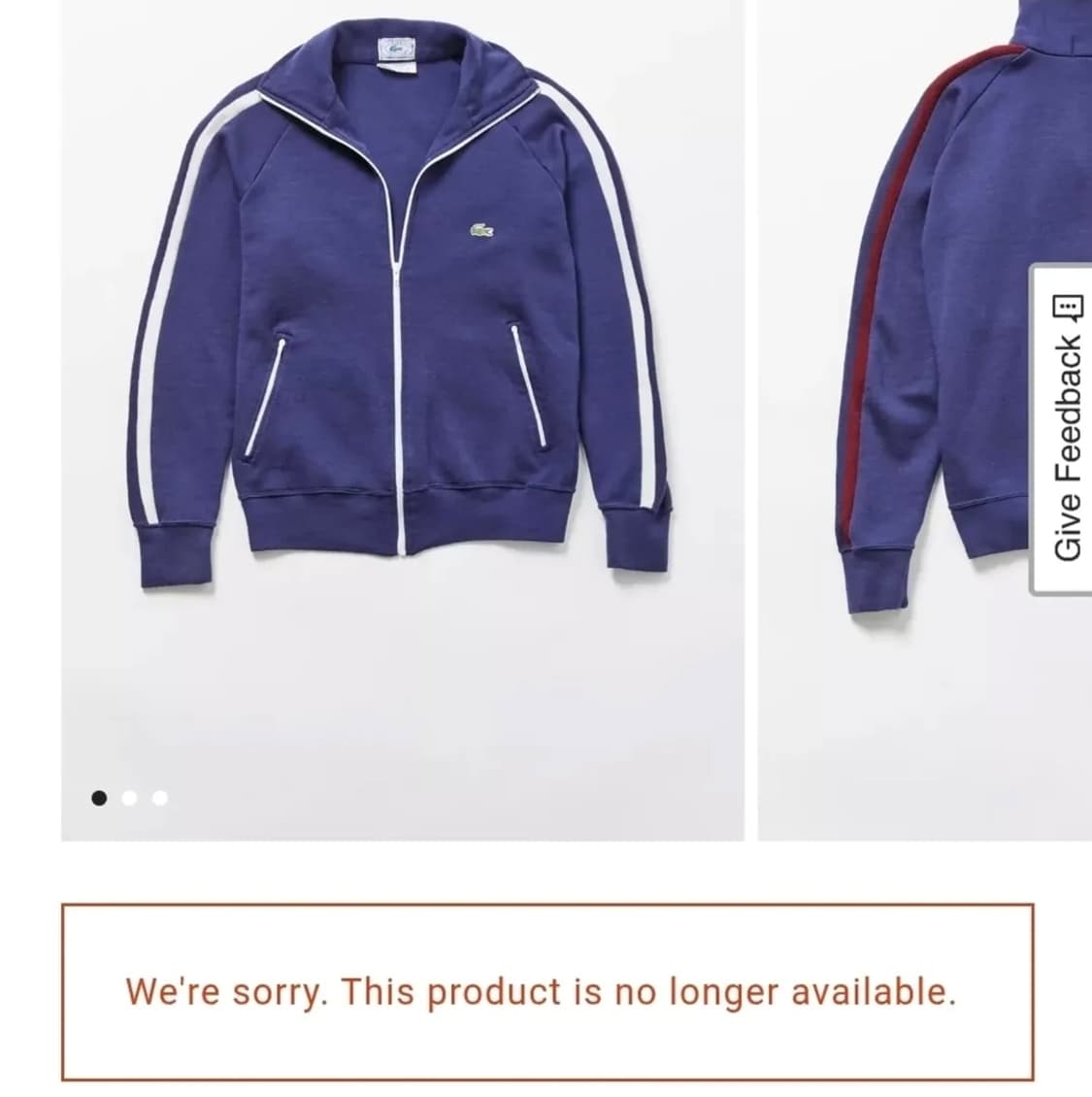This screenshot has width=1092, height=1097.
Task: Open the red-striped sleeve product image
Action: pyautogui.click(x=925, y=419)
